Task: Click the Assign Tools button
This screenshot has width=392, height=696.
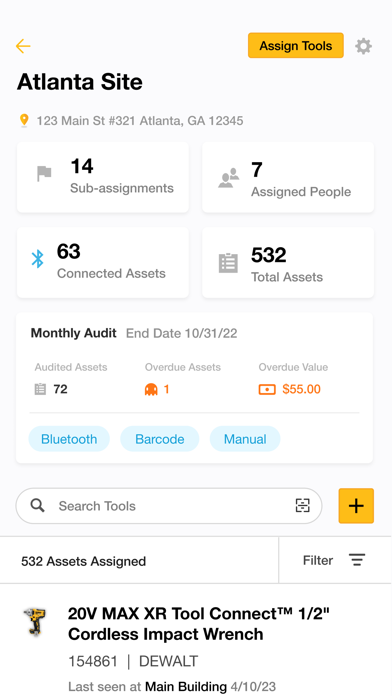Action: (296, 45)
